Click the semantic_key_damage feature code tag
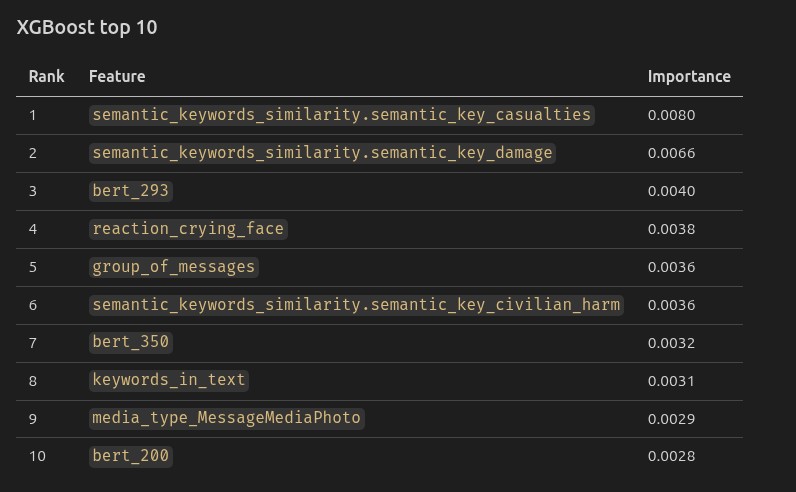 coord(322,153)
